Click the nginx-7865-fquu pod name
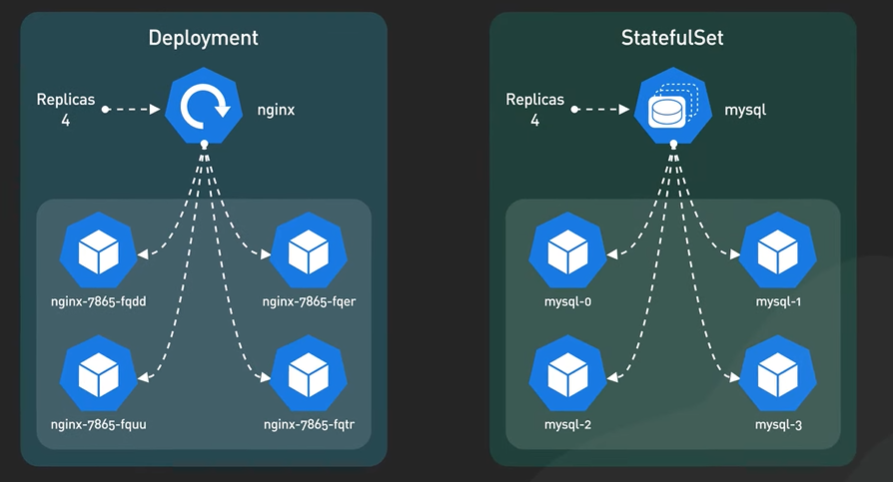 pos(99,425)
